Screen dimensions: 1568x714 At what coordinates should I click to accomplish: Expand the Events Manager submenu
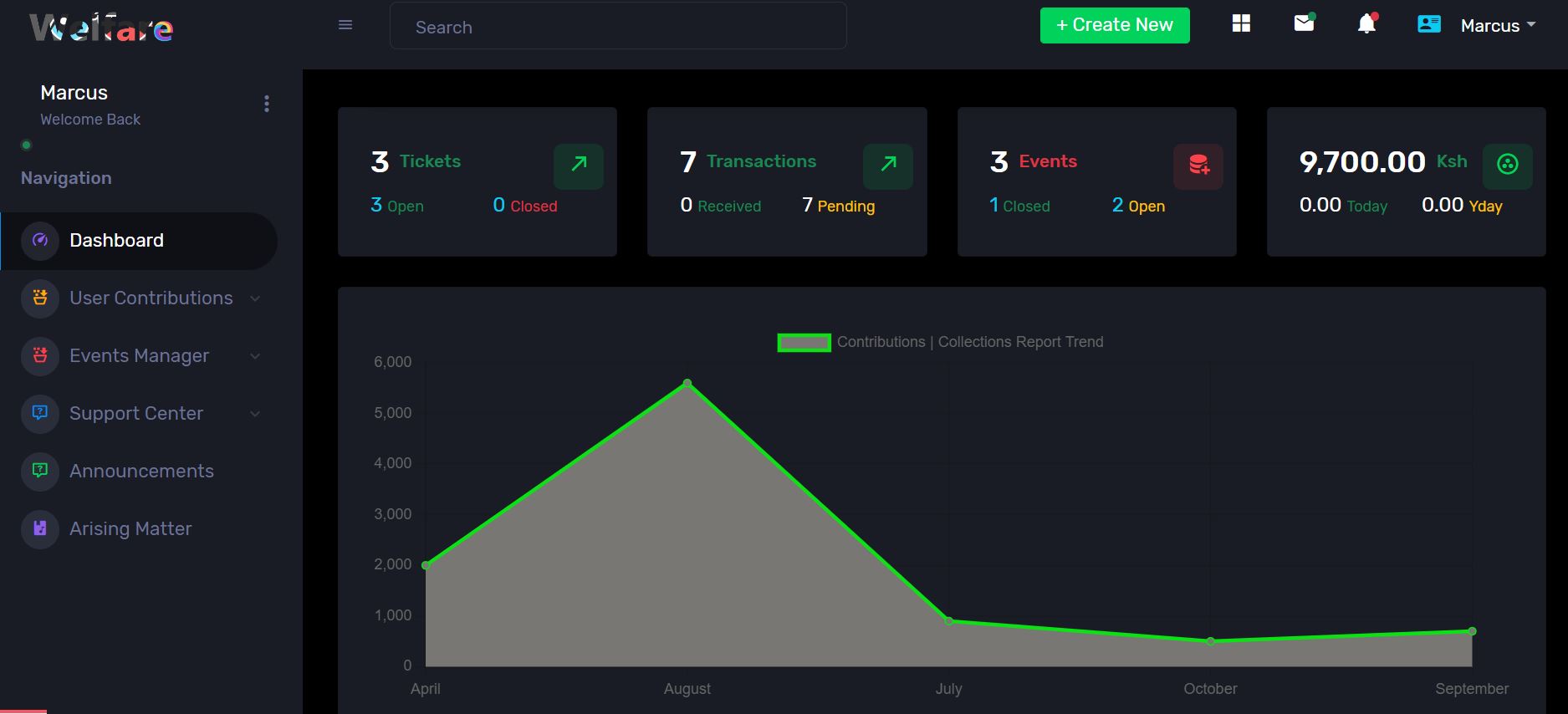pos(140,356)
